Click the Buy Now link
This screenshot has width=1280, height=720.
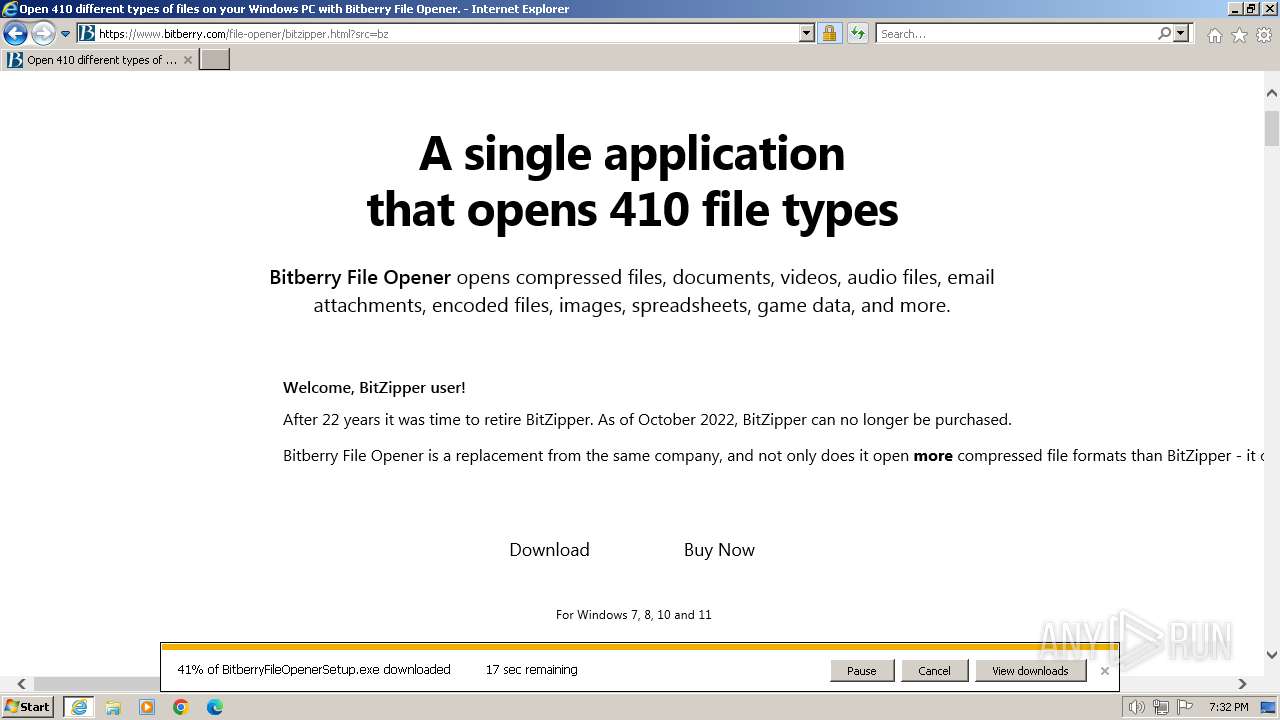[x=719, y=550]
